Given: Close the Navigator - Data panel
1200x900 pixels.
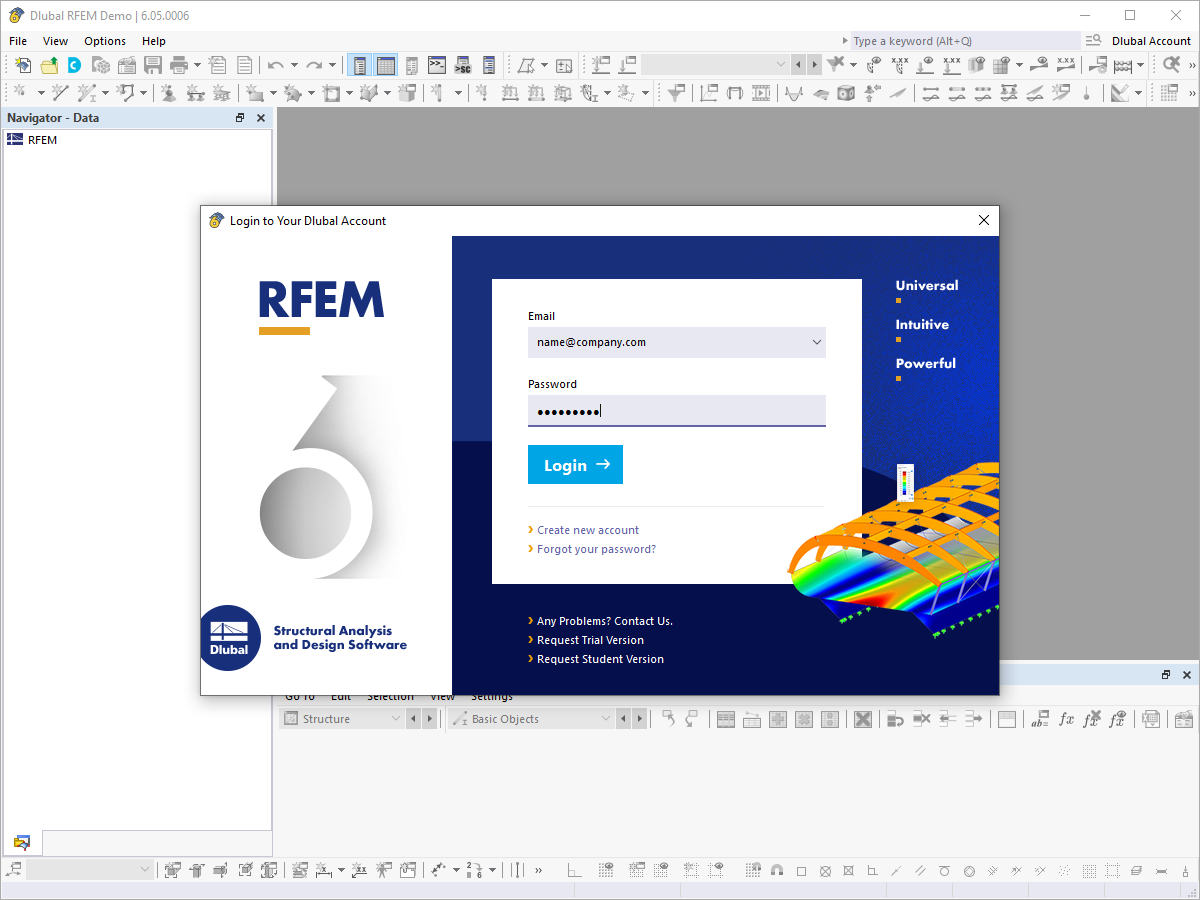Looking at the screenshot, I should click(261, 118).
